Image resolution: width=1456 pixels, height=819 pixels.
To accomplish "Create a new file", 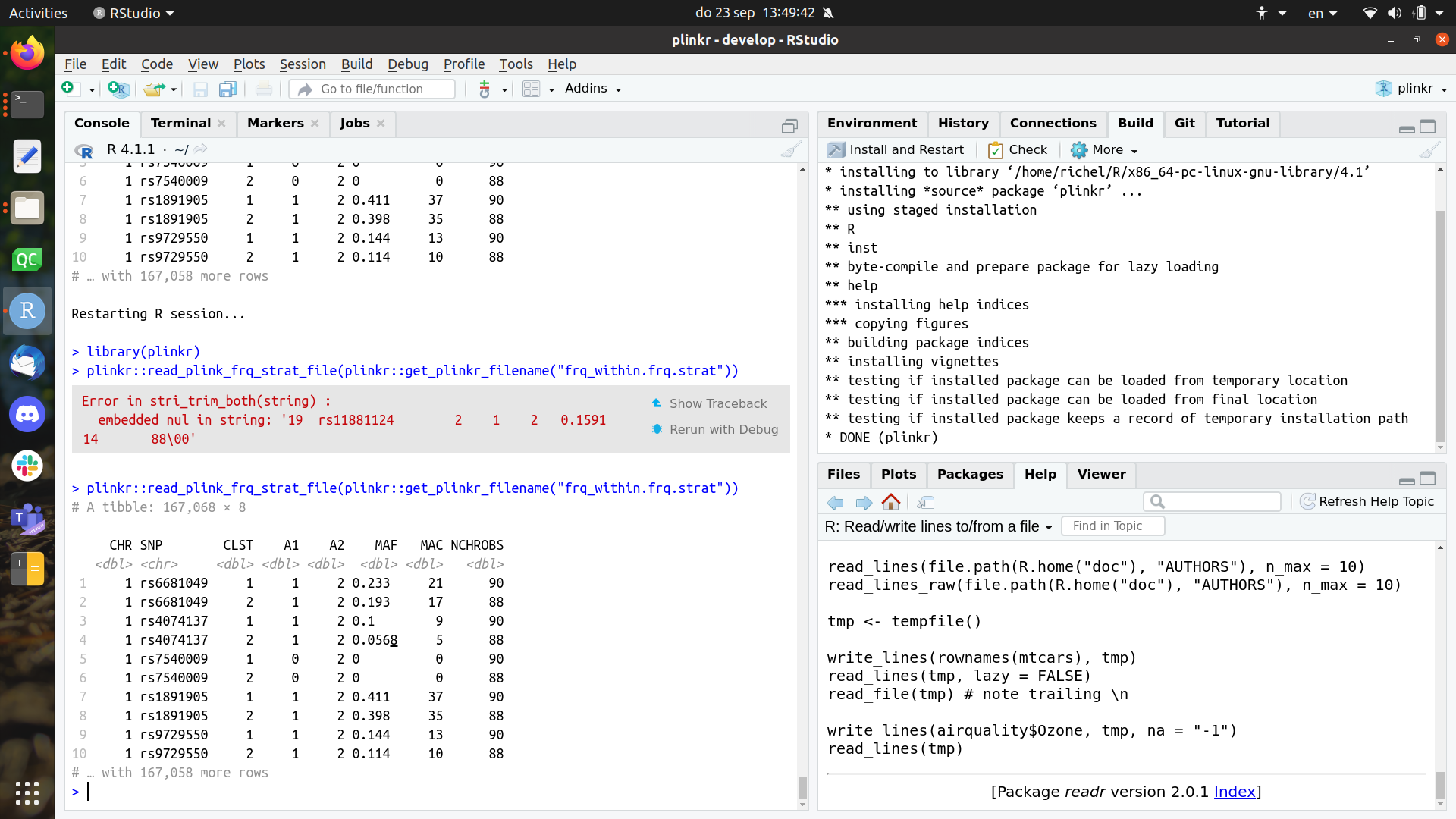I will (69, 89).
